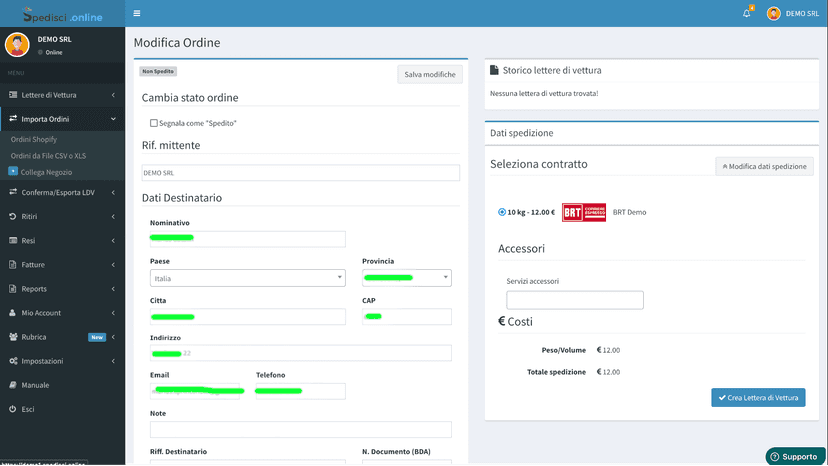Click the Servizi accessori input field
This screenshot has height=466, width=828.
575,300
